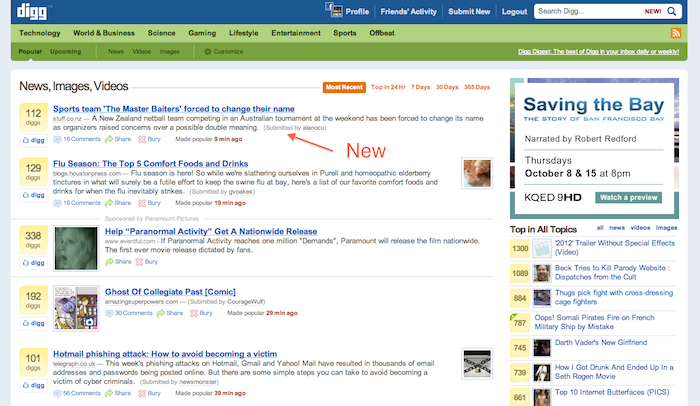
Task: Select the Popular tab
Action: (30, 52)
